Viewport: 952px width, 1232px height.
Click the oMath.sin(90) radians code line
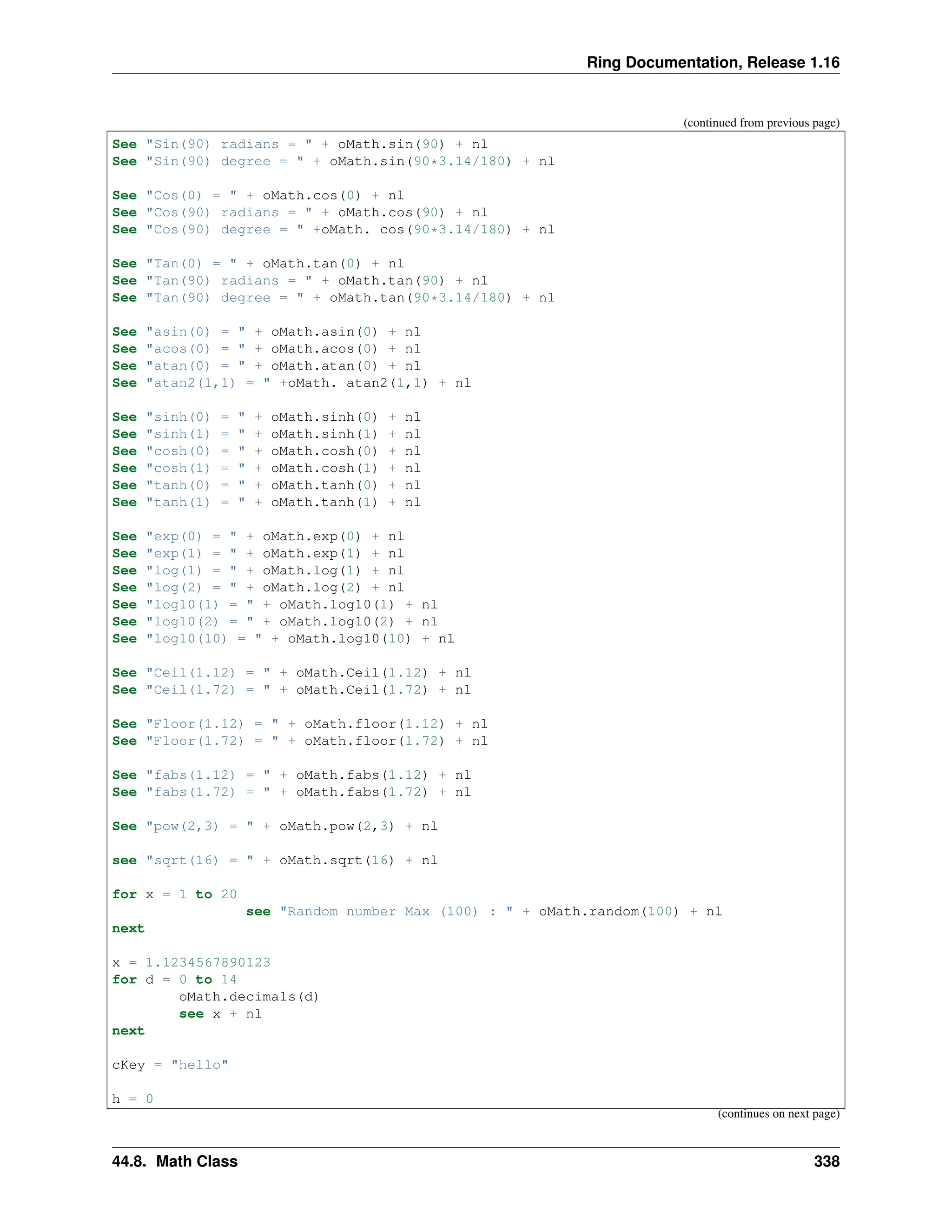[x=299, y=145]
